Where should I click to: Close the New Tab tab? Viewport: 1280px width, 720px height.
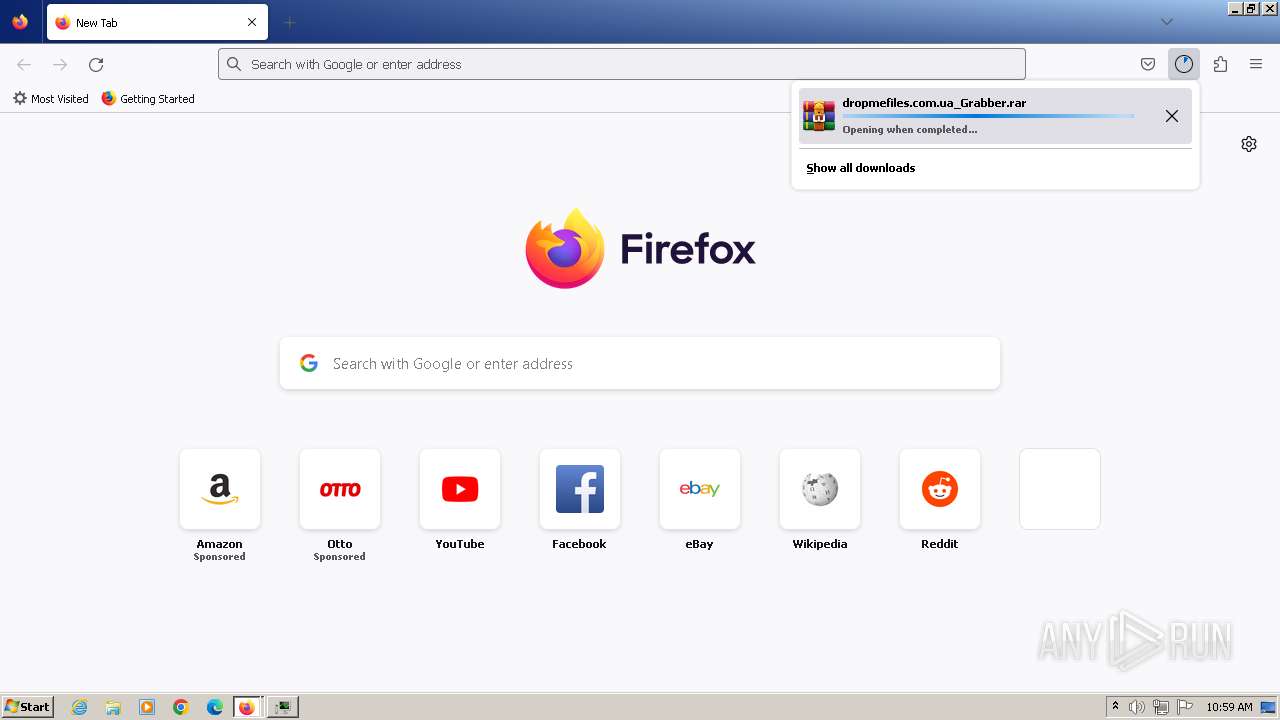pyautogui.click(x=252, y=22)
